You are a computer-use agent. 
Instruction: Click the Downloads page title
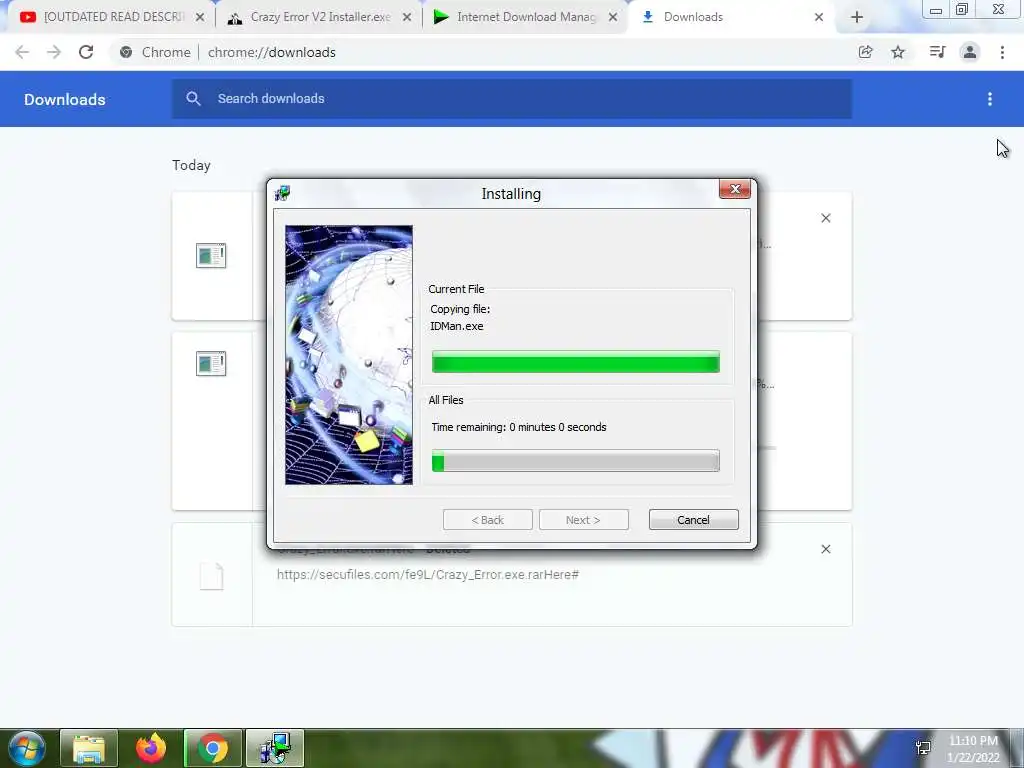coord(65,99)
